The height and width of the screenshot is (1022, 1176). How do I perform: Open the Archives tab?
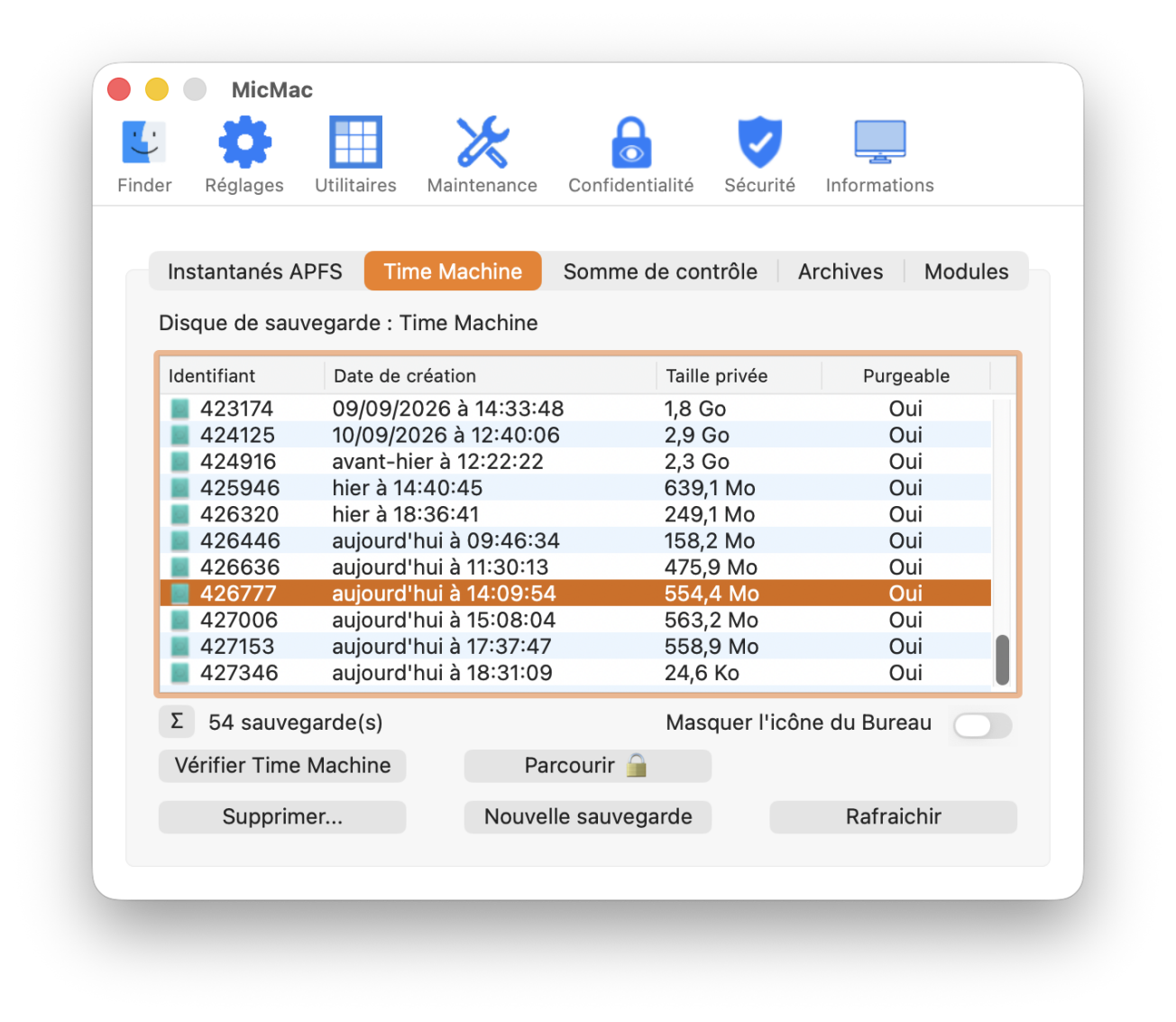tap(841, 272)
